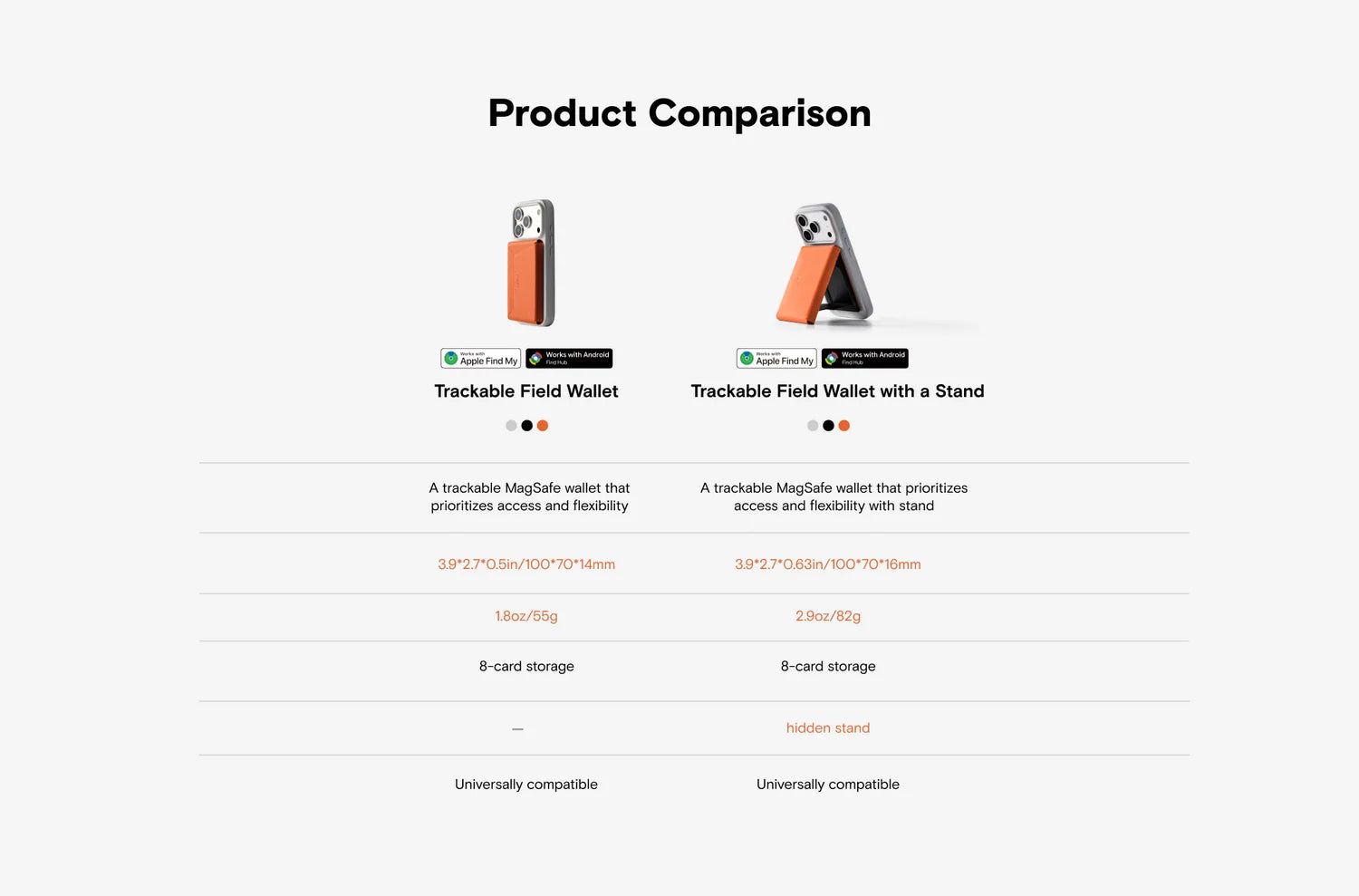This screenshot has height=896, width=1359.
Task: Click the Apple Find My badge under the Stand wallet
Action: [776, 359]
